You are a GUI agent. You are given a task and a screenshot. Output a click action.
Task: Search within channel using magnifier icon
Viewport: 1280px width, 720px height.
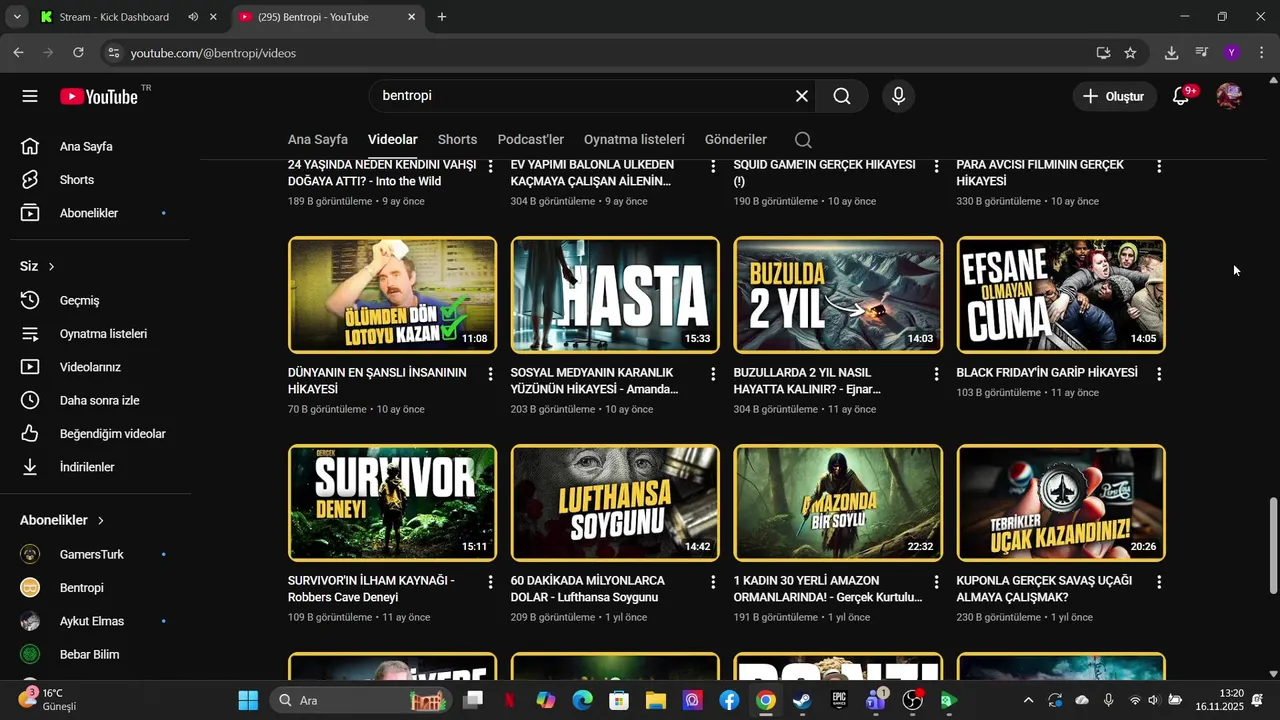coord(803,140)
